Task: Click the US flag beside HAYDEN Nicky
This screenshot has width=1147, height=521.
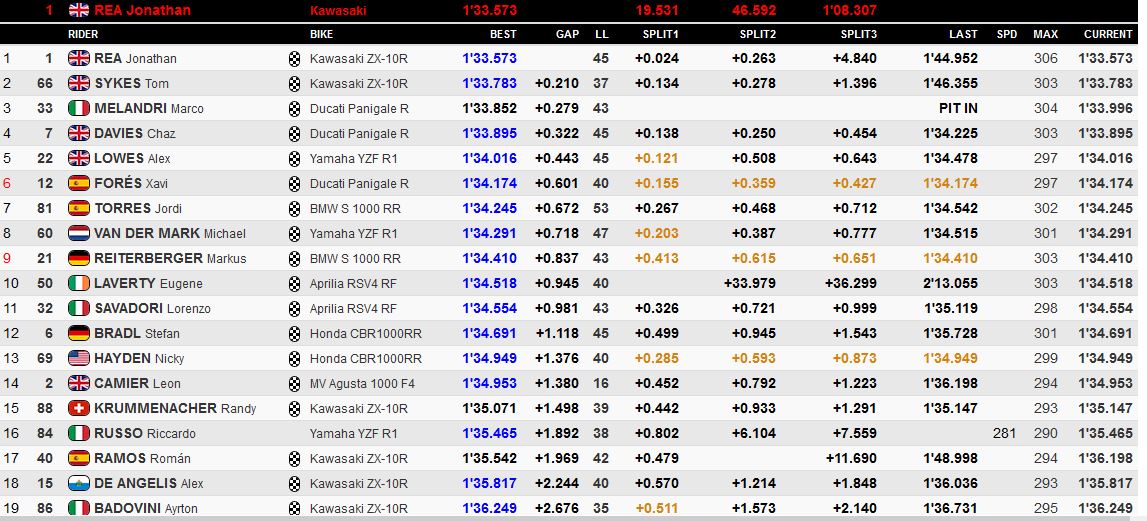Action: (x=78, y=358)
